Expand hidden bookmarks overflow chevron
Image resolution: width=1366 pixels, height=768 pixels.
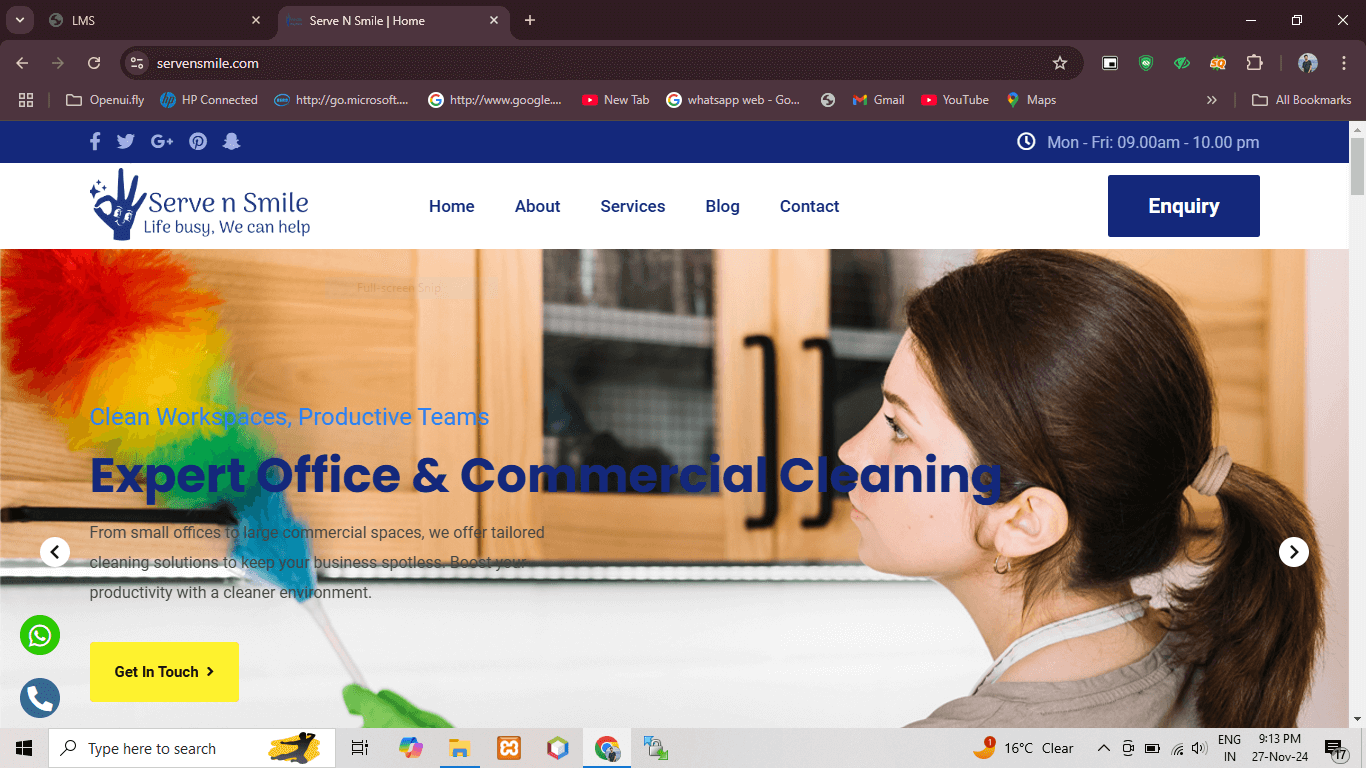tap(1212, 100)
